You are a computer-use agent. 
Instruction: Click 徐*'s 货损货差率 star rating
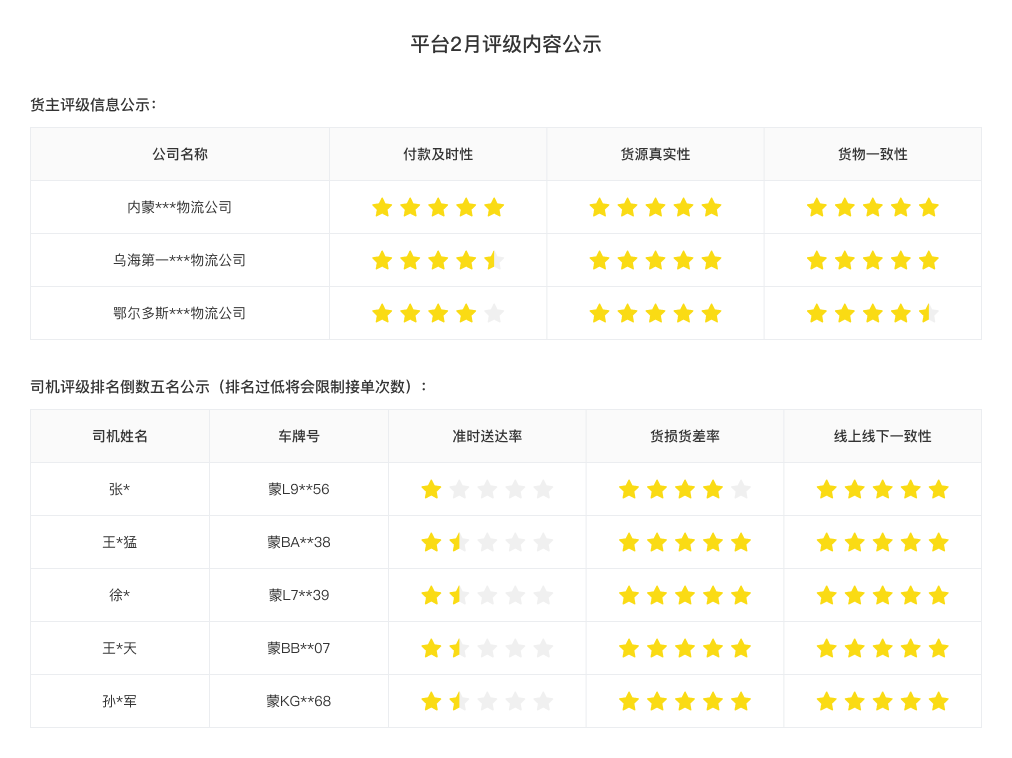point(685,595)
